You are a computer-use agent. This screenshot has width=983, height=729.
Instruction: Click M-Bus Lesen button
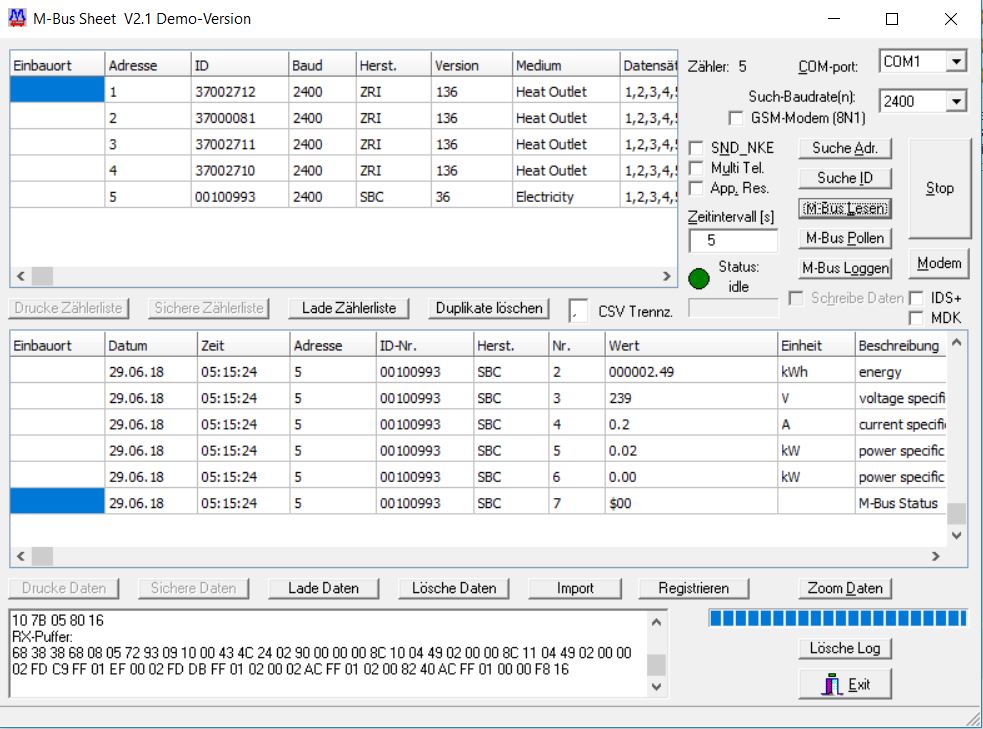[x=844, y=208]
